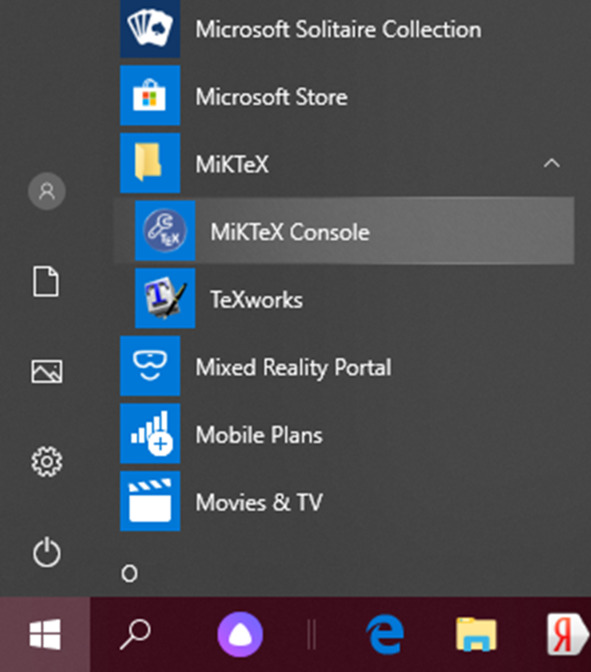Open the taskbar search magnifier
591x672 pixels.
pyautogui.click(x=135, y=634)
